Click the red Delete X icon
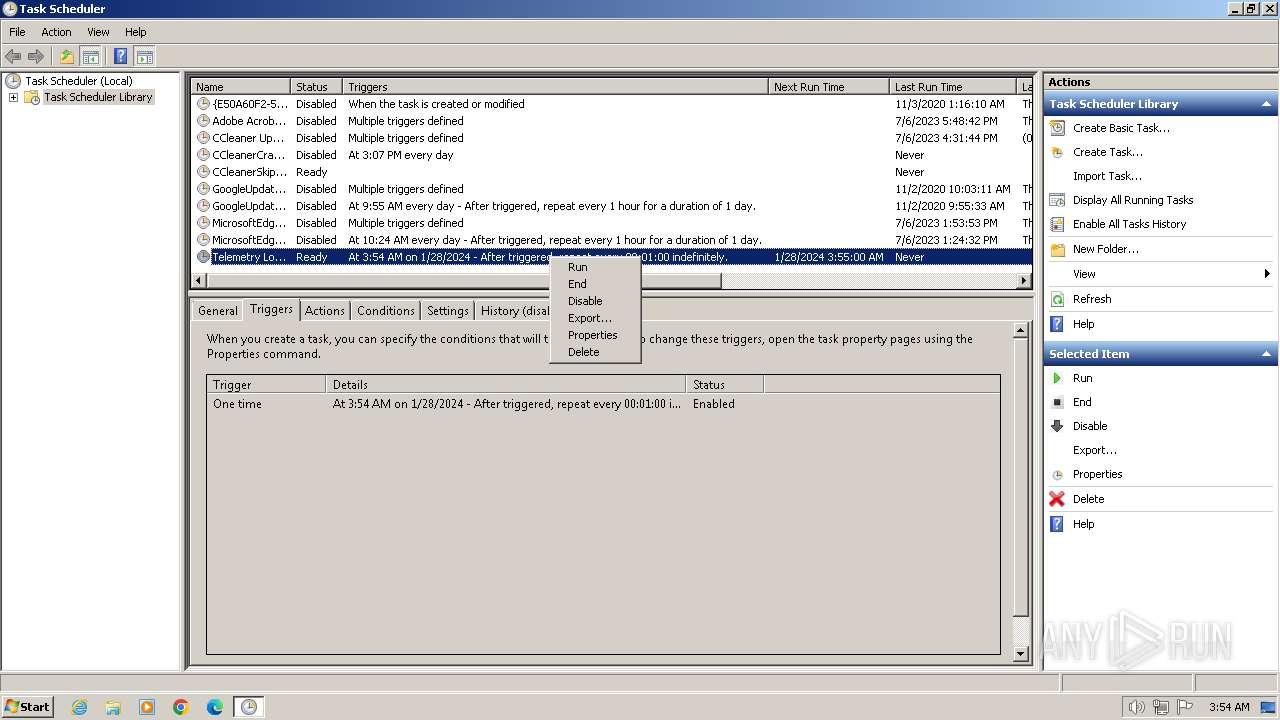 (x=1057, y=499)
